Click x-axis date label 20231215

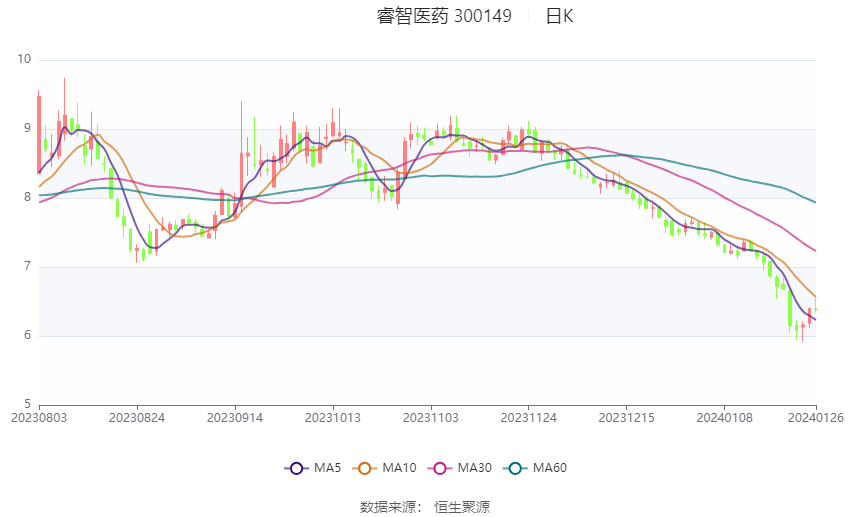click(x=627, y=418)
